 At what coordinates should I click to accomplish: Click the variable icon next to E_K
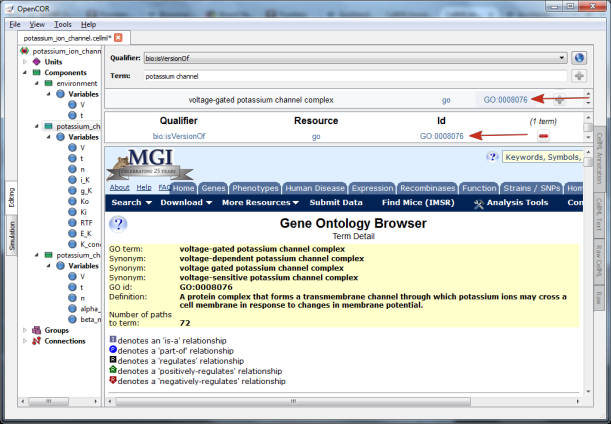[x=72, y=233]
